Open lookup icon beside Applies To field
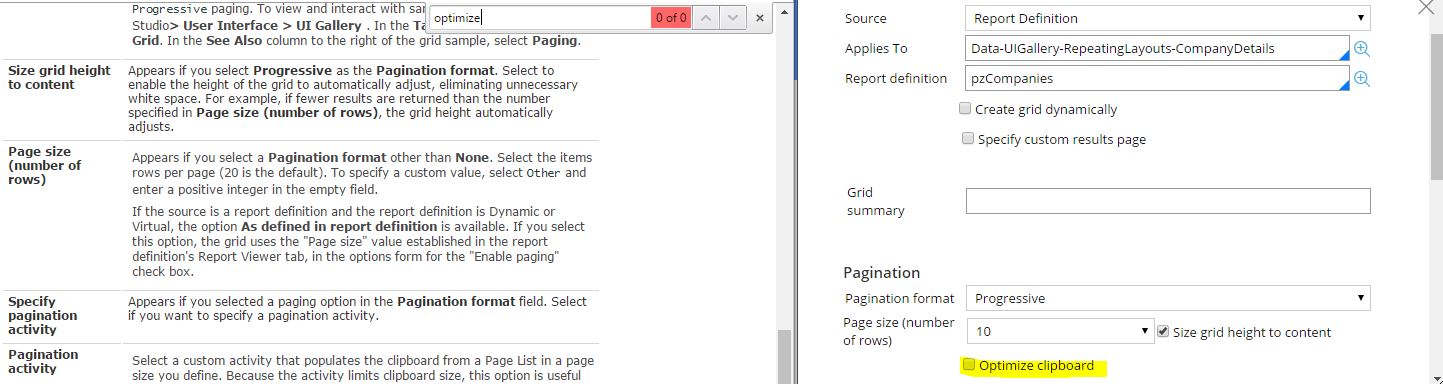The width and height of the screenshot is (1443, 384). [1361, 49]
